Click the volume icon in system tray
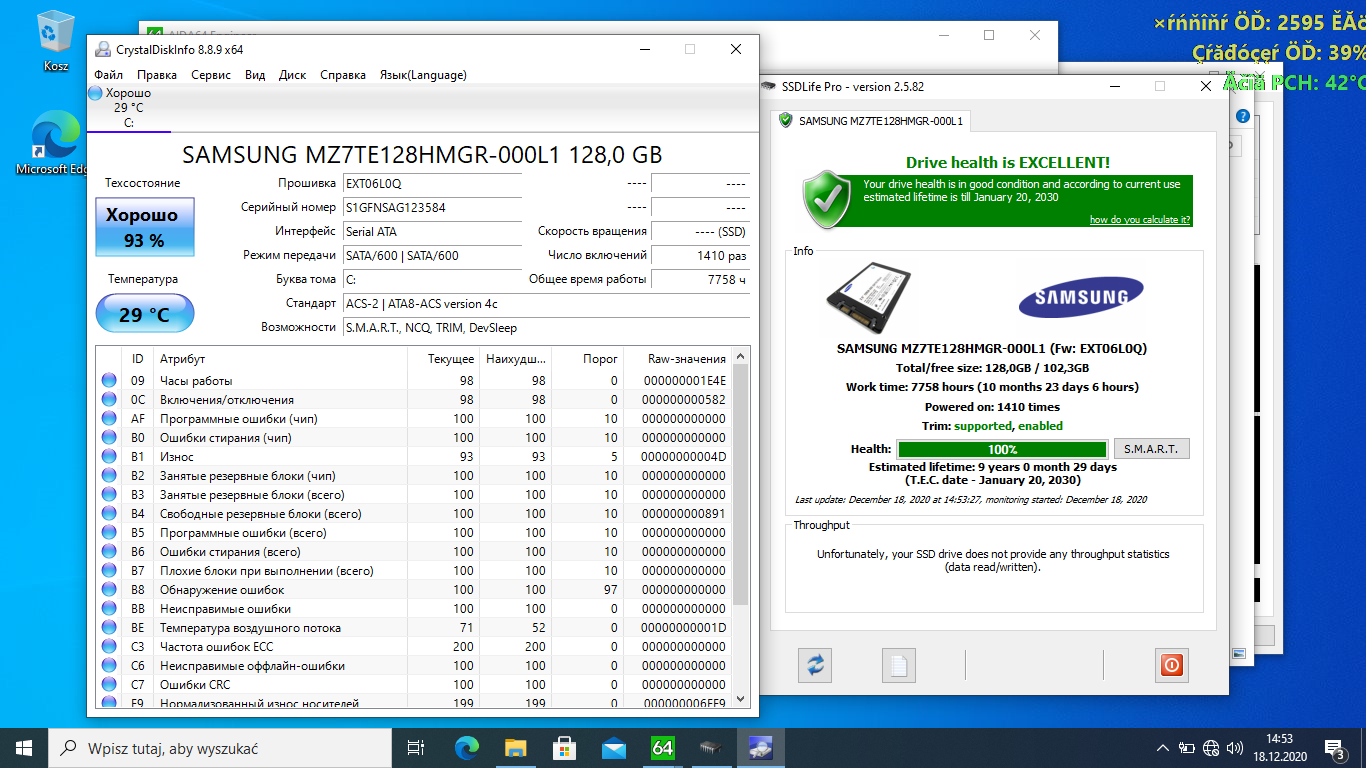The width and height of the screenshot is (1366, 768). pyautogui.click(x=1235, y=748)
